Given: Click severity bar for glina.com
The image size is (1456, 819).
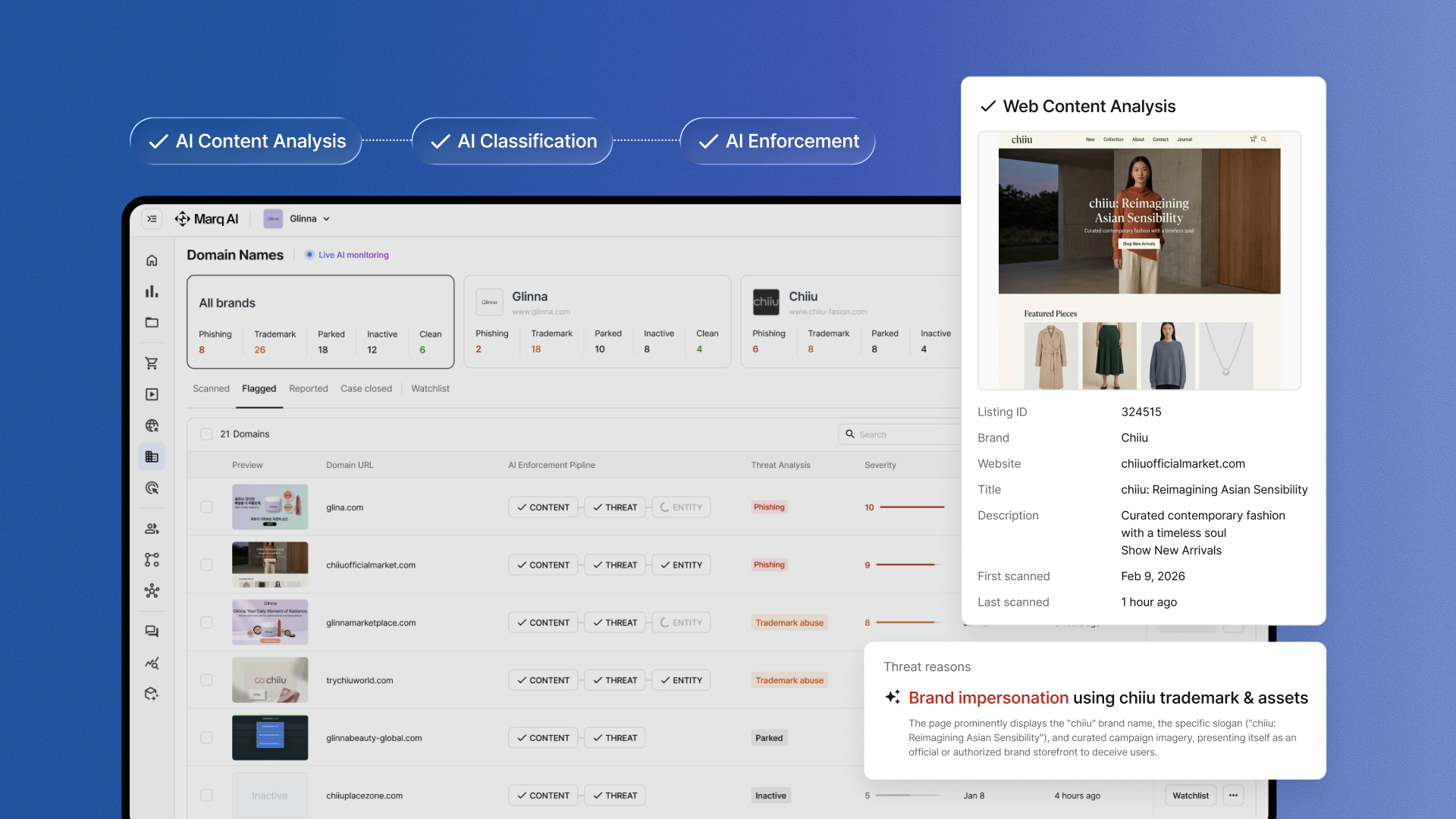Looking at the screenshot, I should (x=912, y=507).
